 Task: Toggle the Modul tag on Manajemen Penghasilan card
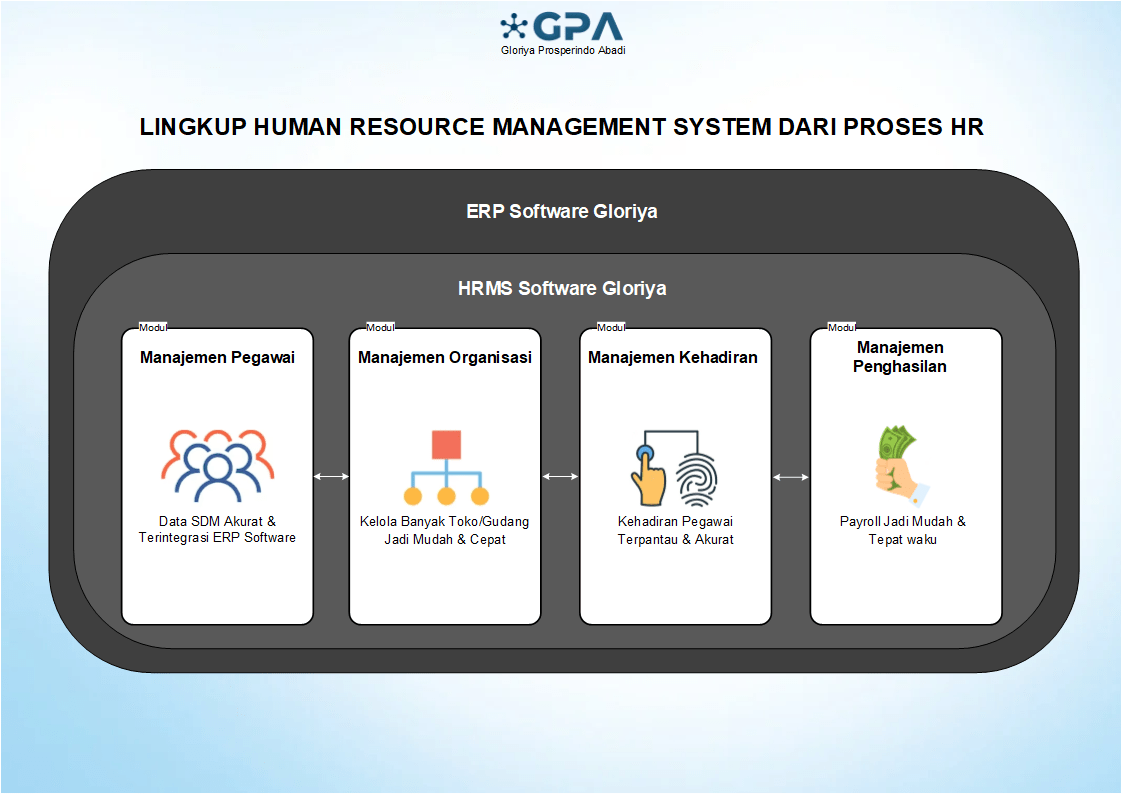click(x=840, y=326)
